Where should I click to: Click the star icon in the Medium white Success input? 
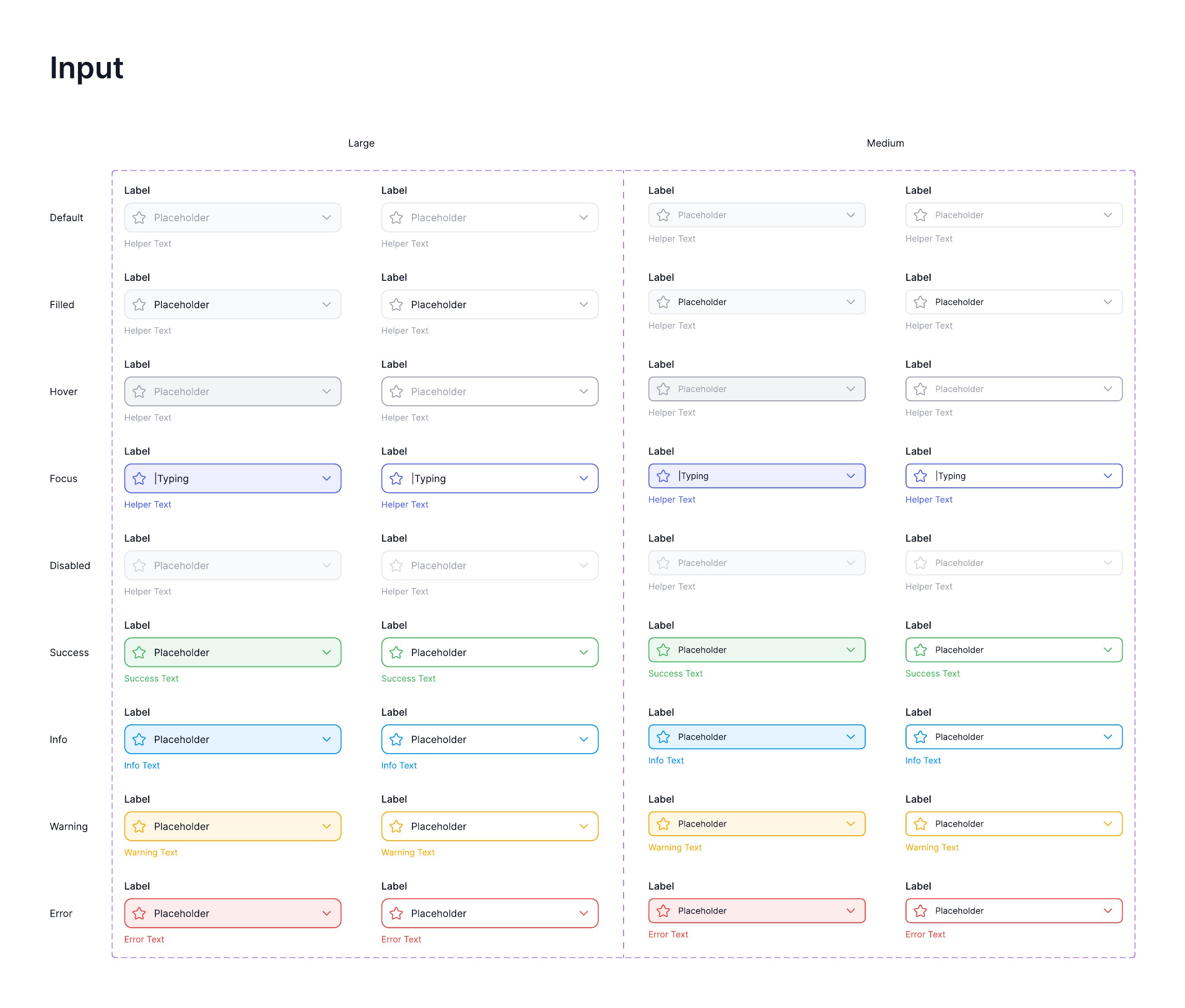point(920,650)
